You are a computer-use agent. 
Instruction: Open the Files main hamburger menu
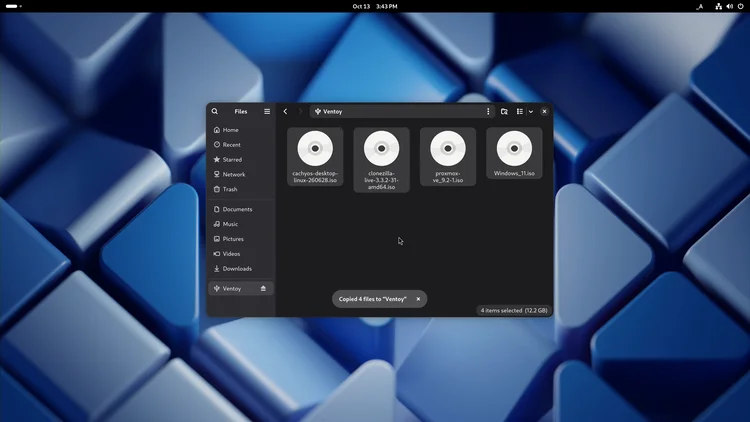tap(267, 111)
